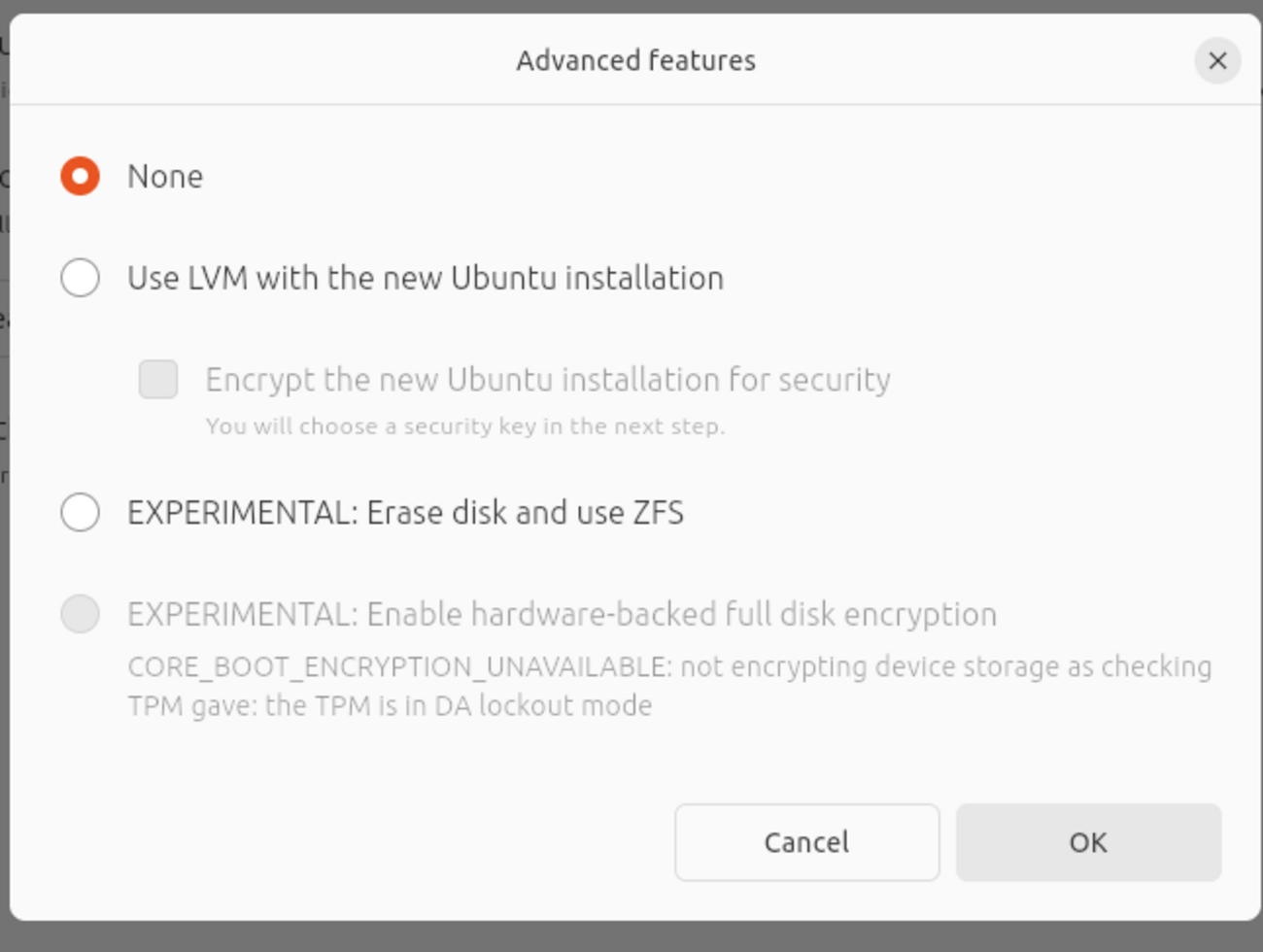The width and height of the screenshot is (1263, 952).
Task: Click the LVM option label text
Action: tap(425, 278)
